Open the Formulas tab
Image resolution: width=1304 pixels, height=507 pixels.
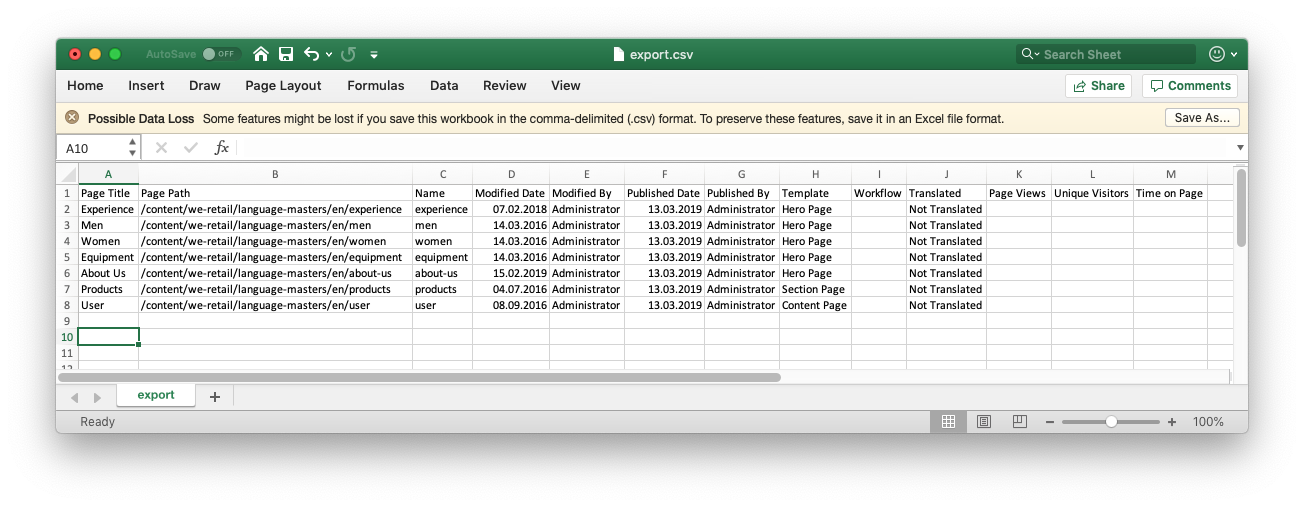tap(376, 86)
